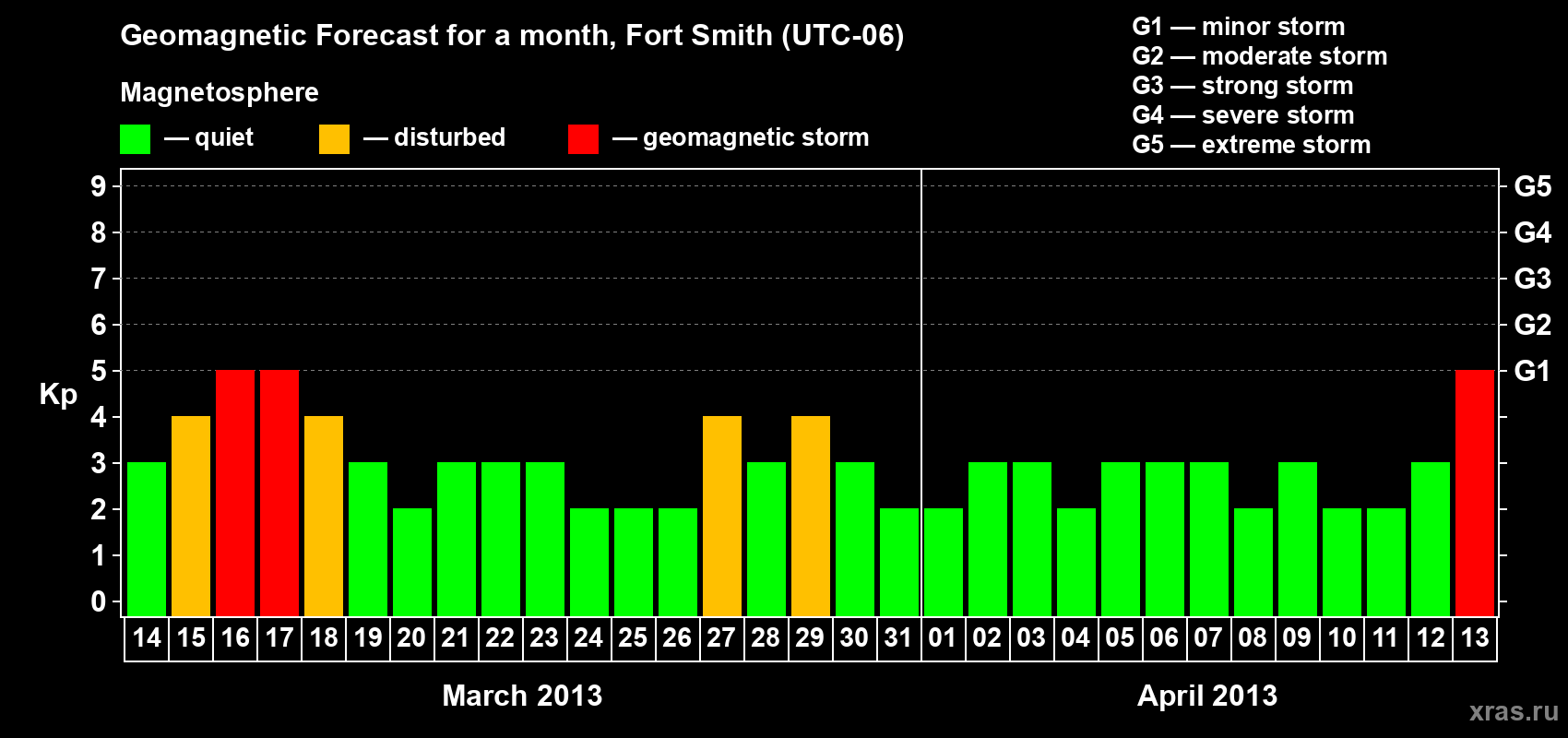Click the G1 label on right axis
1568x738 pixels.
(x=1532, y=371)
